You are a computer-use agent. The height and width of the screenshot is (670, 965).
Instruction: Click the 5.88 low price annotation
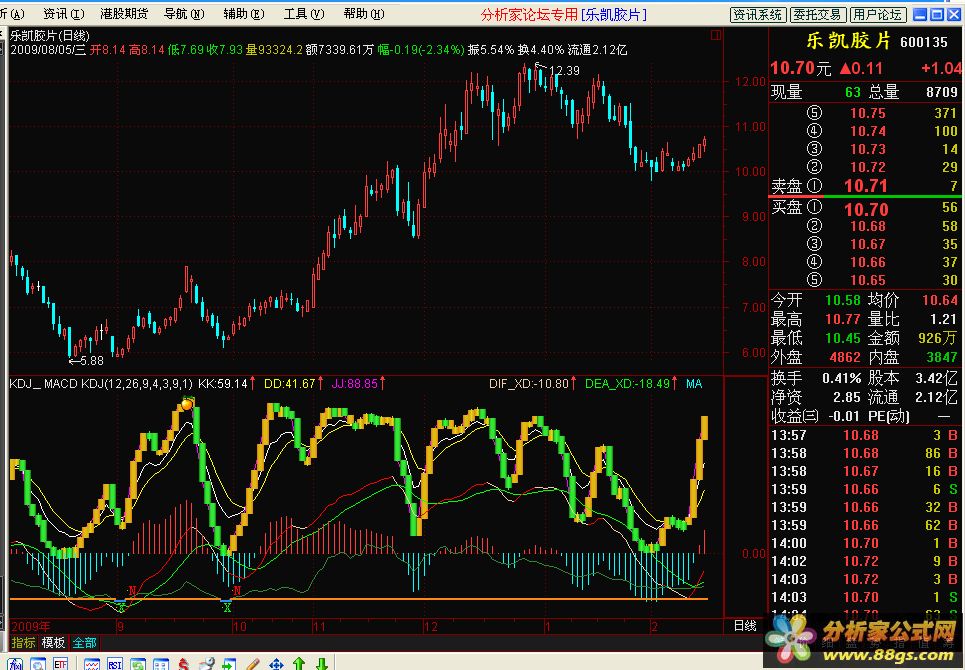point(92,361)
